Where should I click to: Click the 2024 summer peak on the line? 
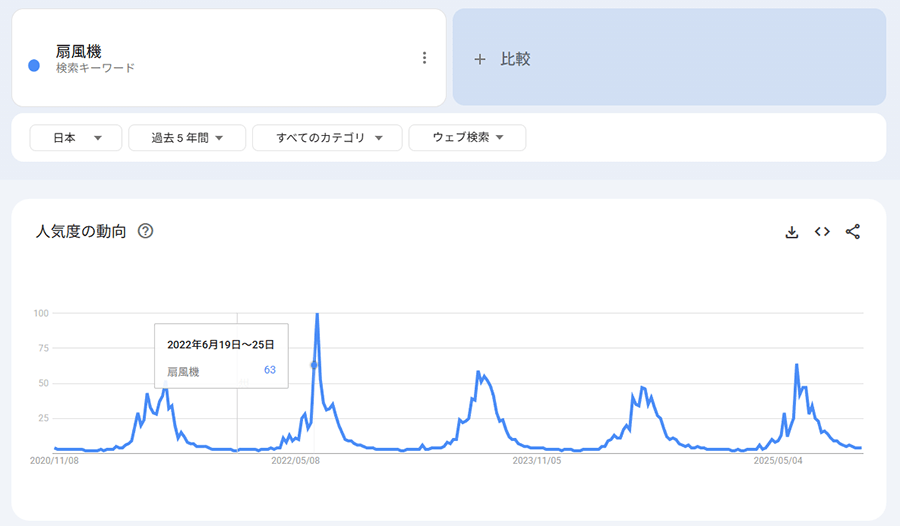pos(642,387)
